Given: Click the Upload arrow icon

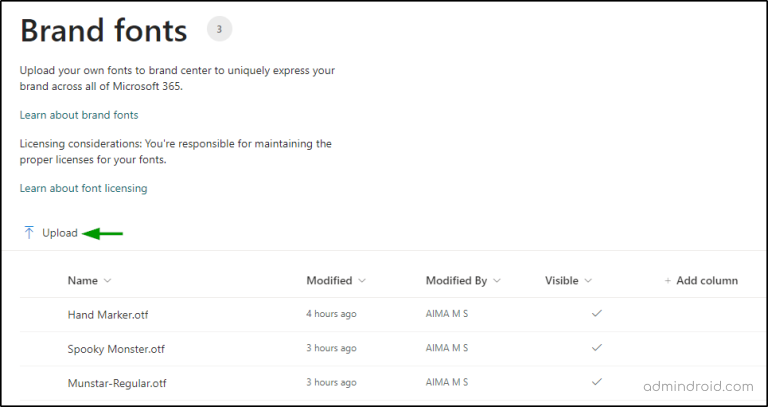Looking at the screenshot, I should 29,233.
